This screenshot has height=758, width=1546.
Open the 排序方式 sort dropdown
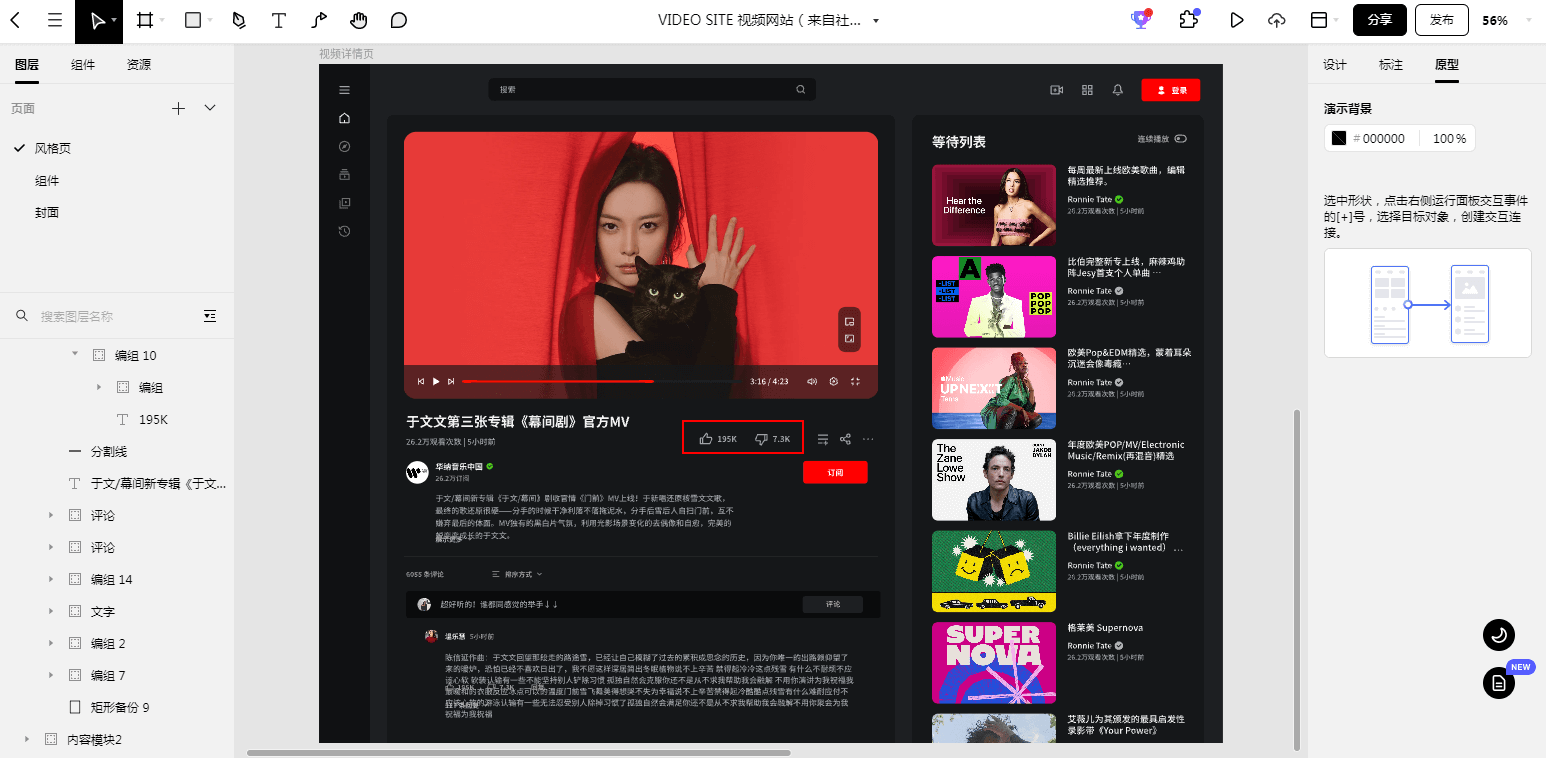(x=517, y=574)
